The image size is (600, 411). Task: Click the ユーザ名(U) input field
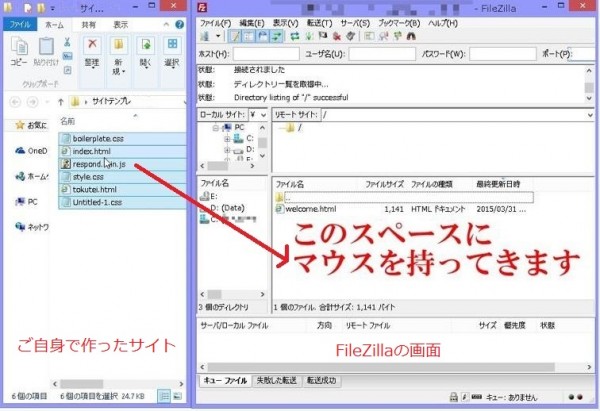pos(382,54)
